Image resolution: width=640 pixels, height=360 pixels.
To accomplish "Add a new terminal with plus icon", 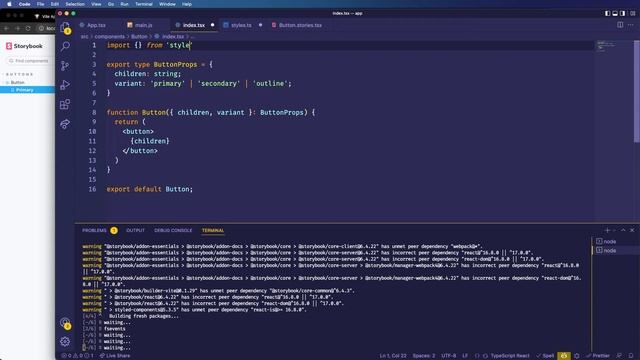I will (x=607, y=230).
